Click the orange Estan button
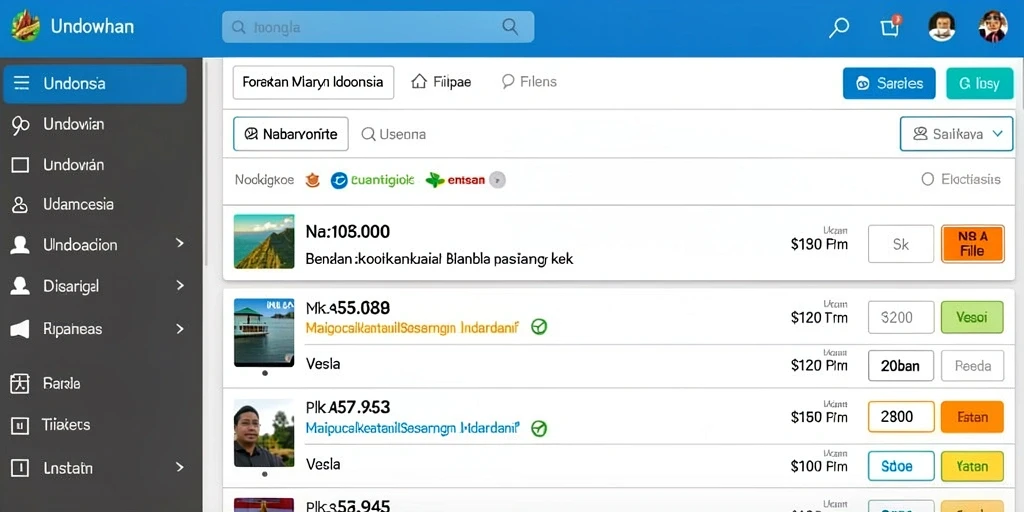The width and height of the screenshot is (1024, 512). (x=972, y=417)
